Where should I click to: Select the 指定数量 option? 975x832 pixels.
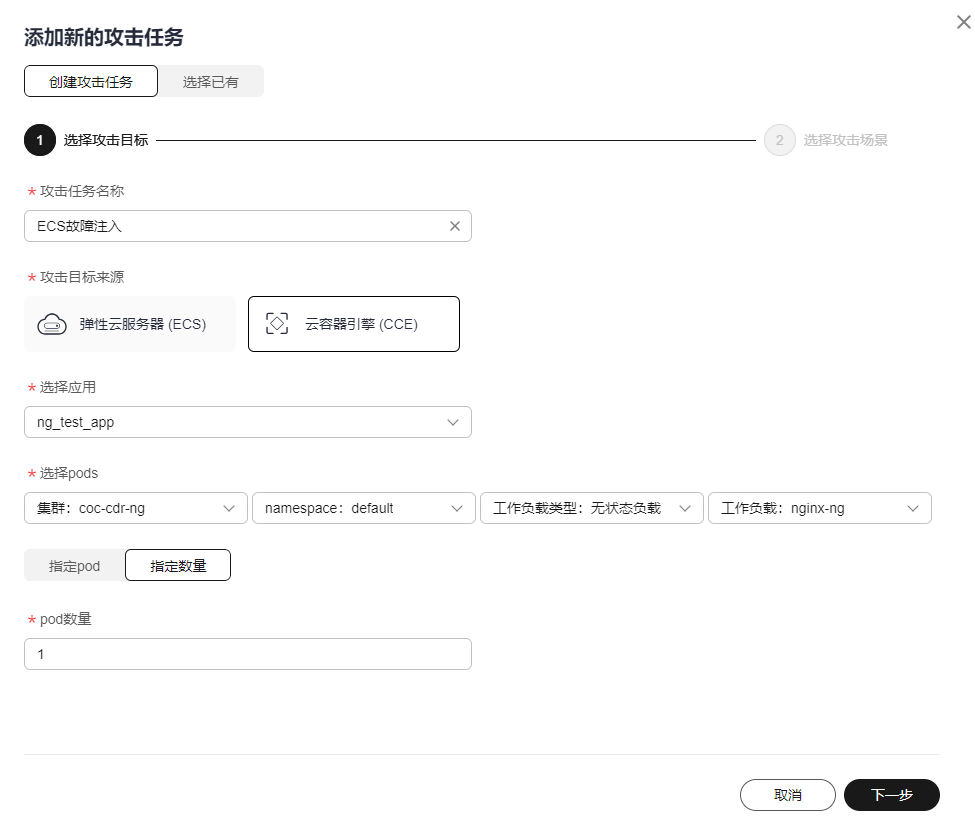tap(178, 565)
